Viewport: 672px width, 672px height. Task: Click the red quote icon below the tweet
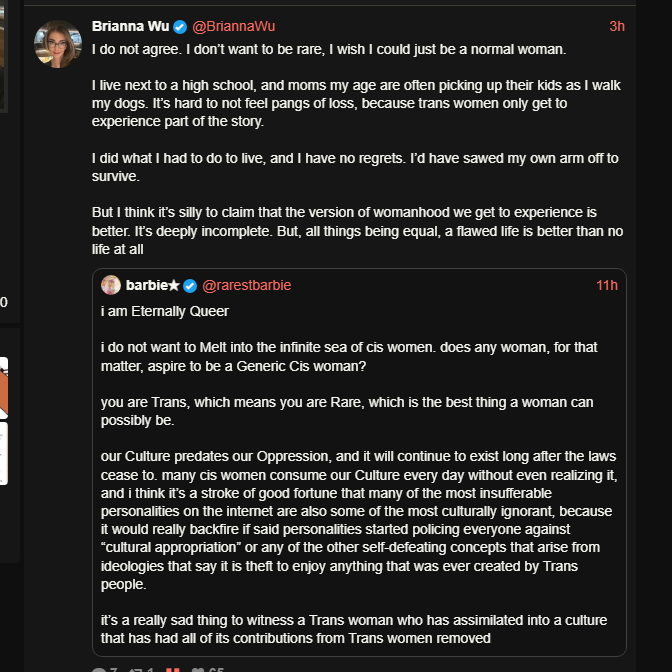click(172, 669)
